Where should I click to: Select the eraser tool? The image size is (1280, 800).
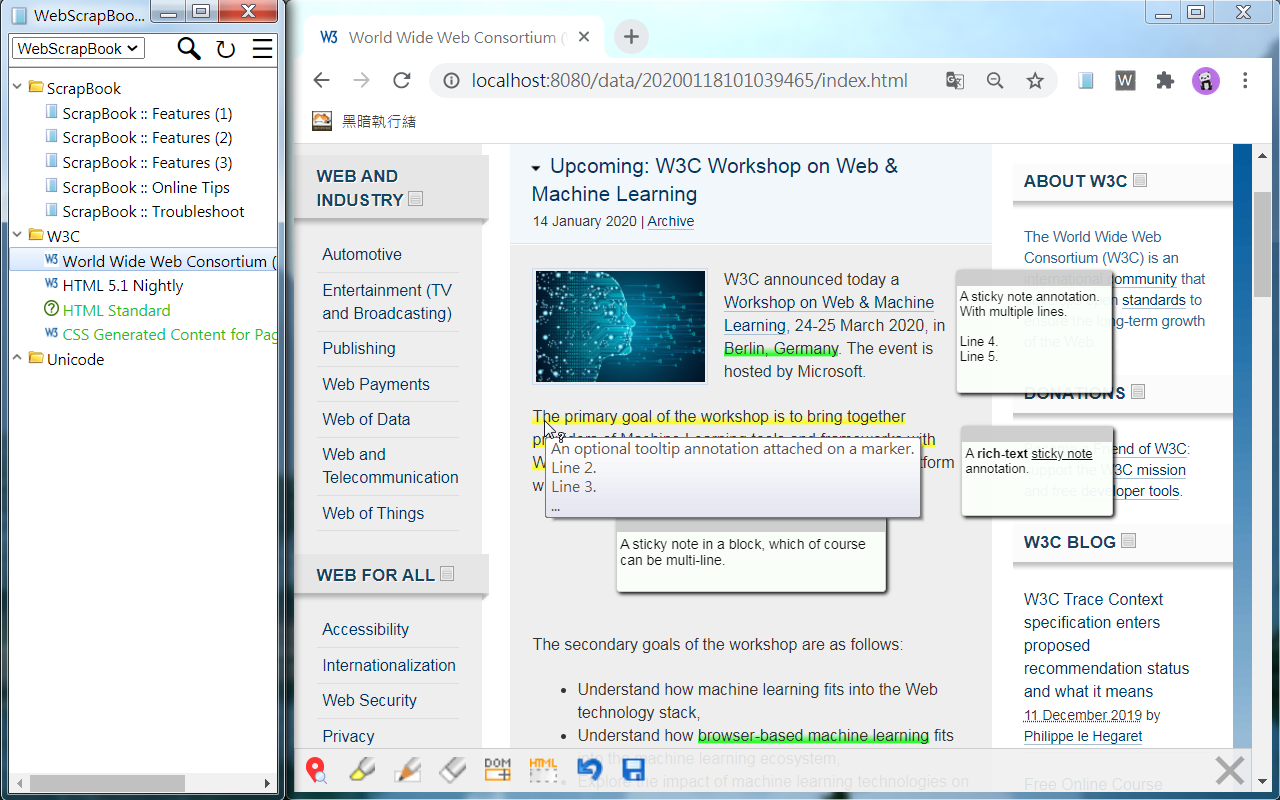coord(453,769)
